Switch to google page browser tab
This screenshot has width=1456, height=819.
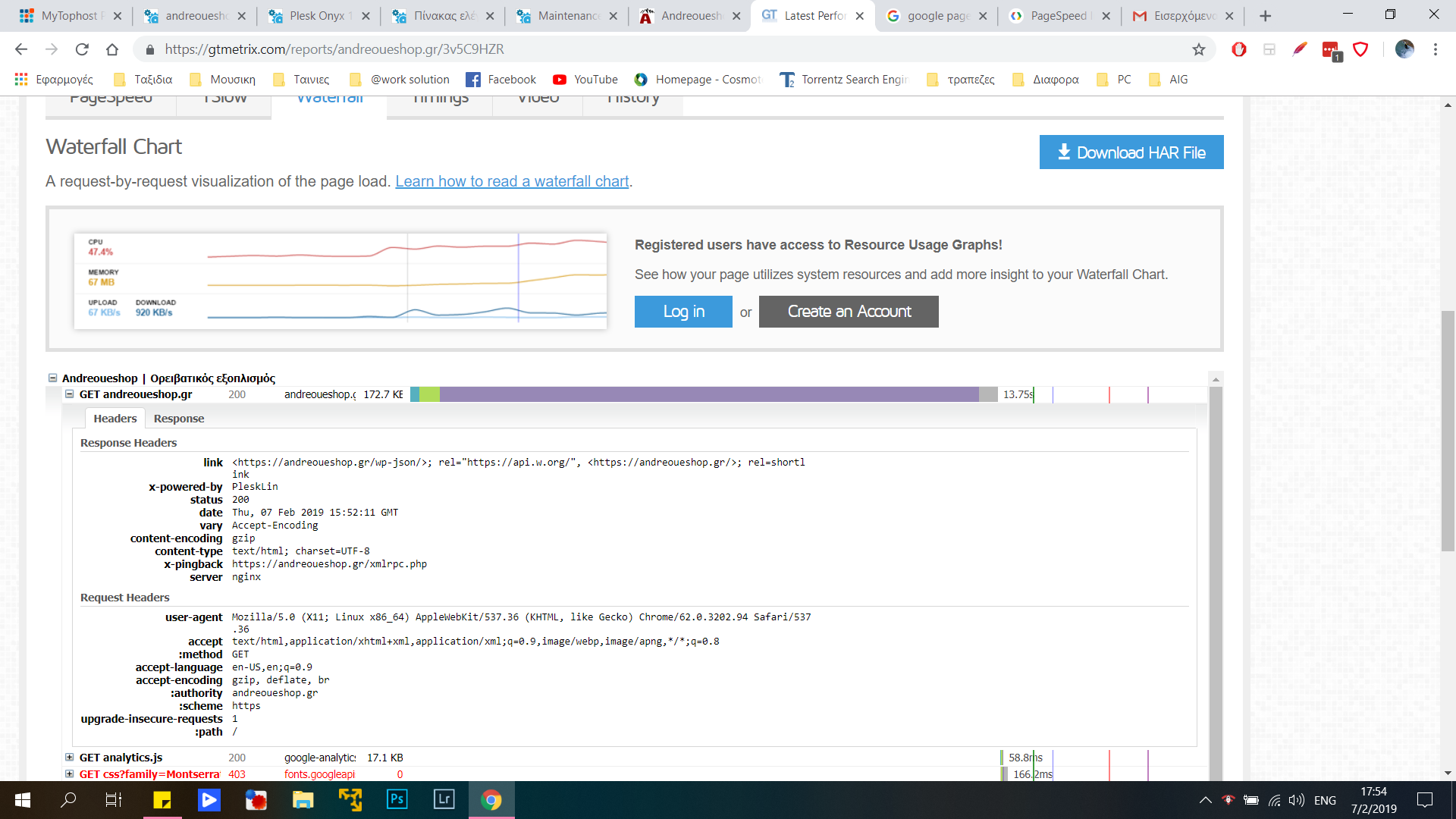pos(937,16)
